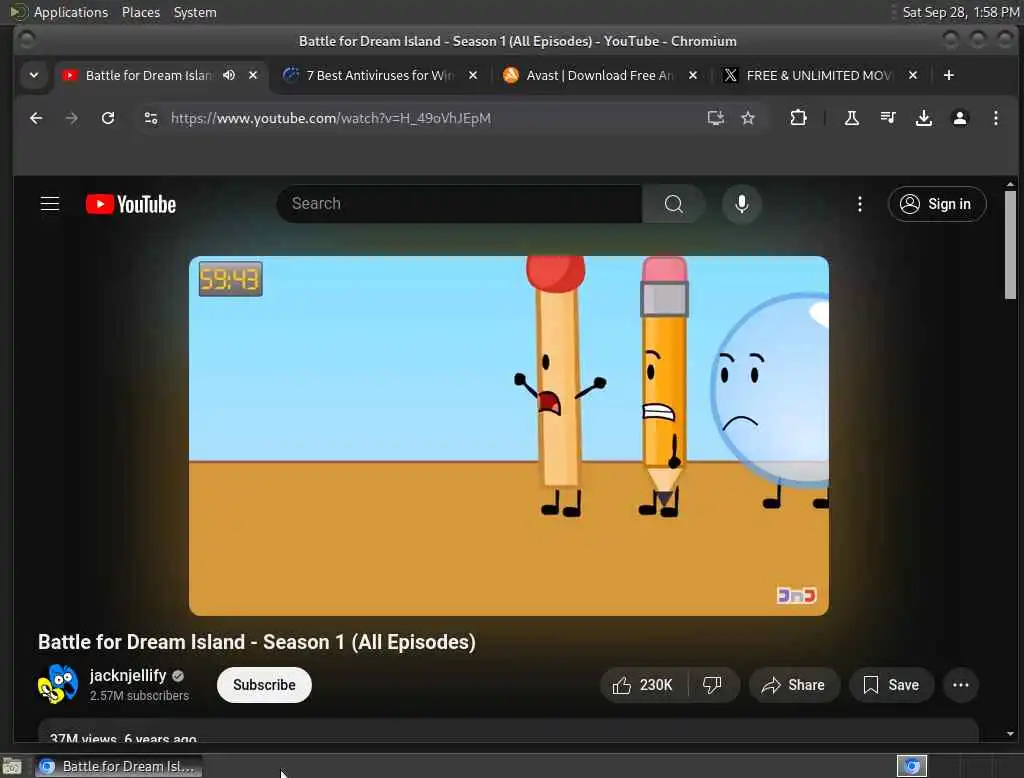Viewport: 1024px width, 778px height.
Task: Mute the Battle for Dream Island tab audio
Action: tap(229, 75)
